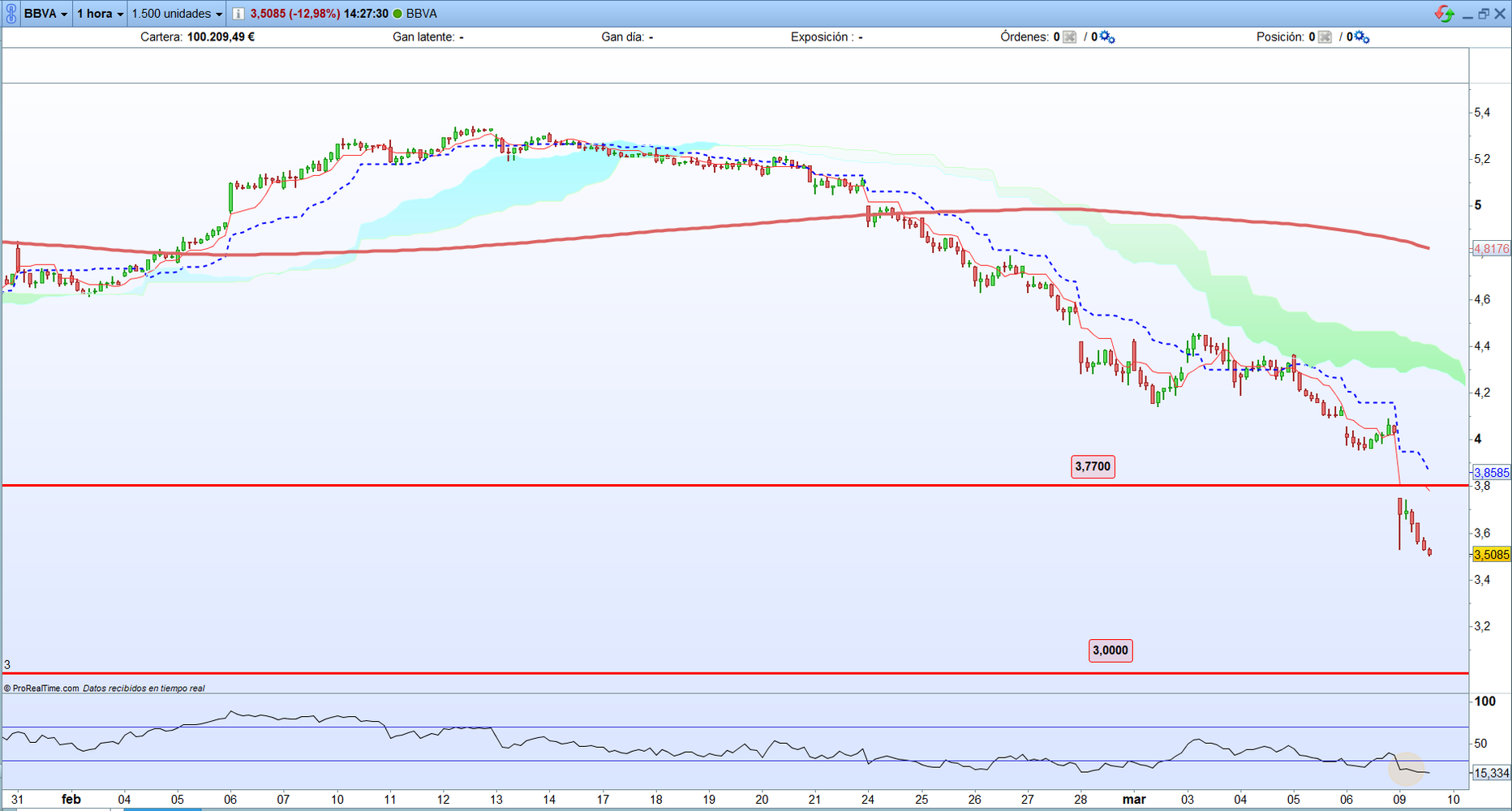Click the 3,7700 price level label
Screen dimensions: 1512x811
[x=1093, y=466]
